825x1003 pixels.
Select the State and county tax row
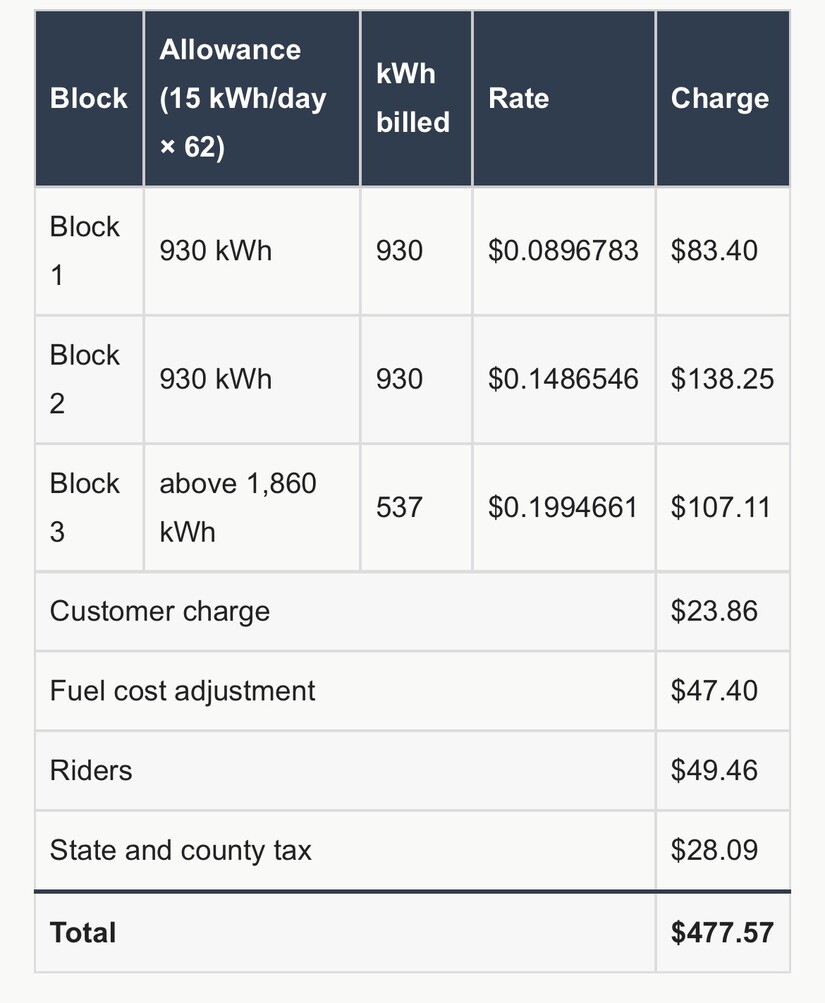click(x=412, y=850)
